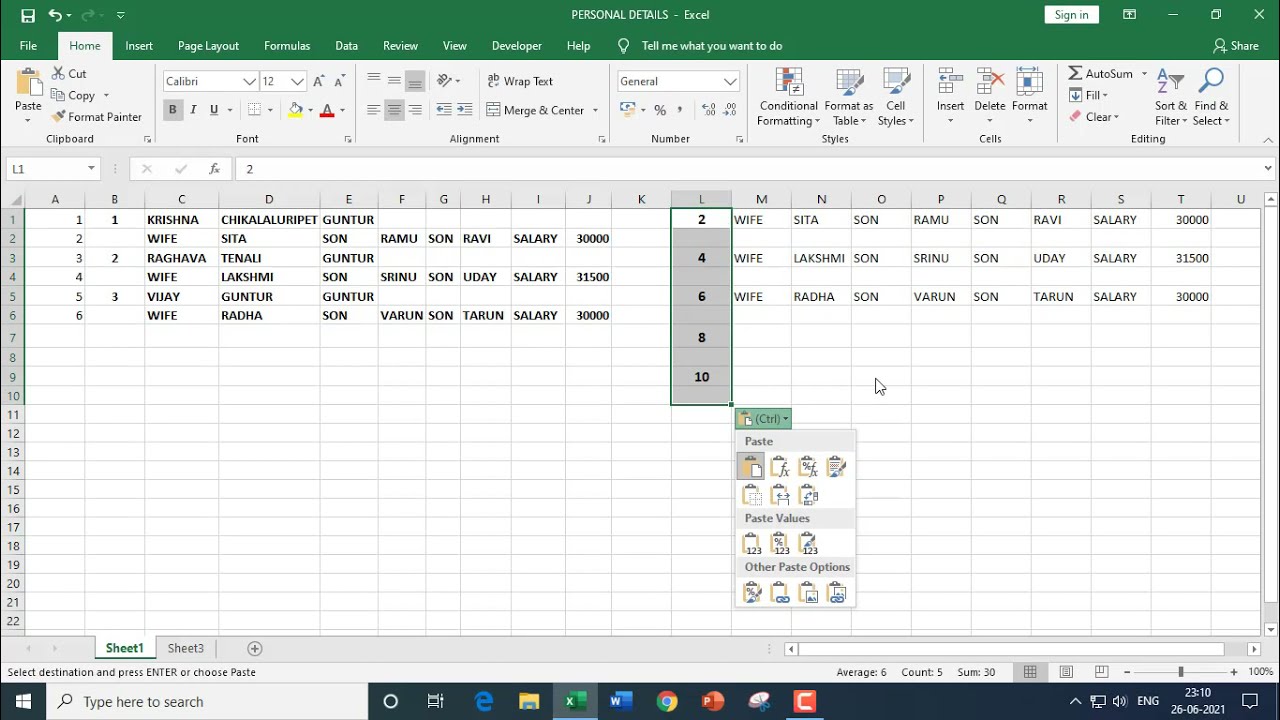1280x720 pixels.
Task: Choose Paste Formulas option in paste popup
Action: (x=780, y=466)
